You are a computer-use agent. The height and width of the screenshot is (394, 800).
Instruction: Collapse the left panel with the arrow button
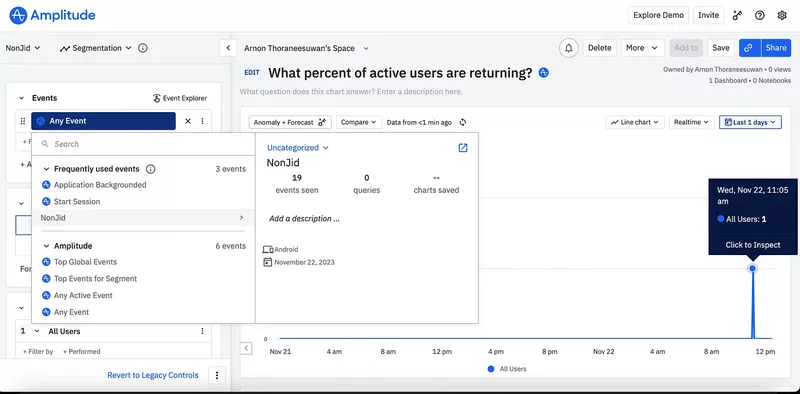click(x=228, y=48)
